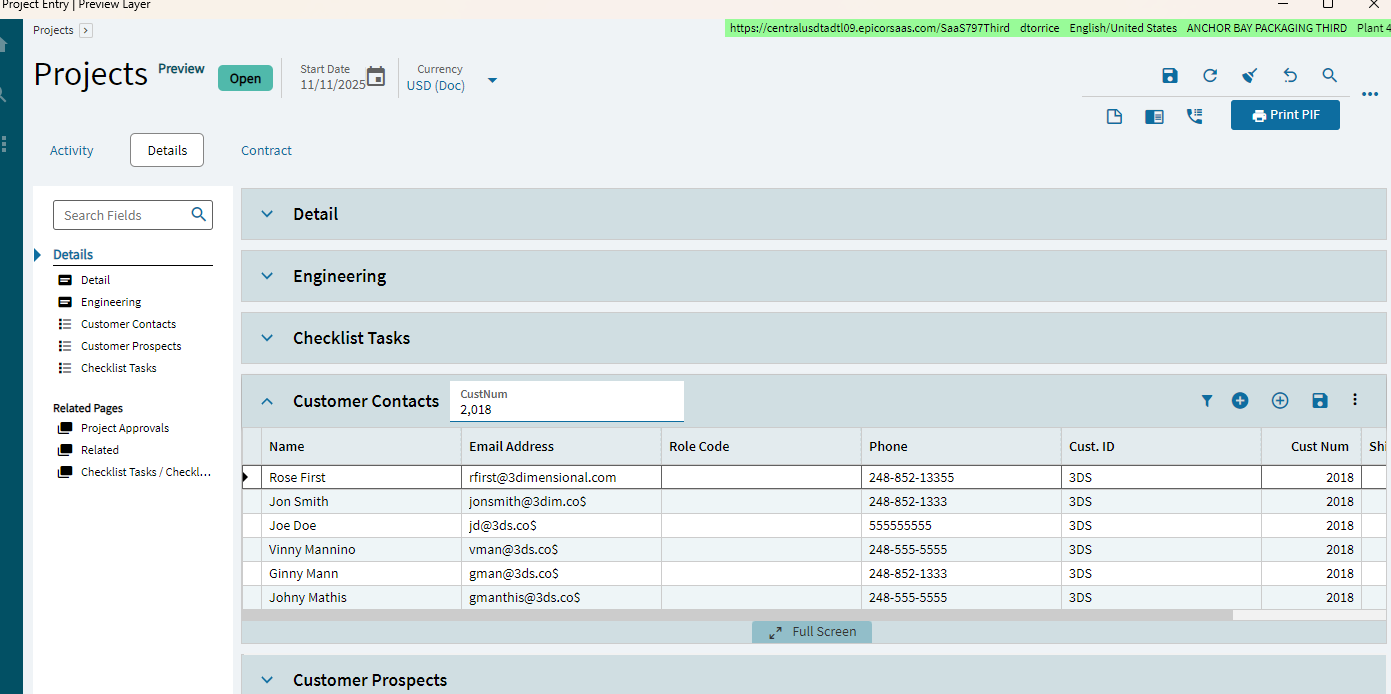Open the Start Date calendar picker
Viewport: 1391px width, 694px height.
click(376, 77)
